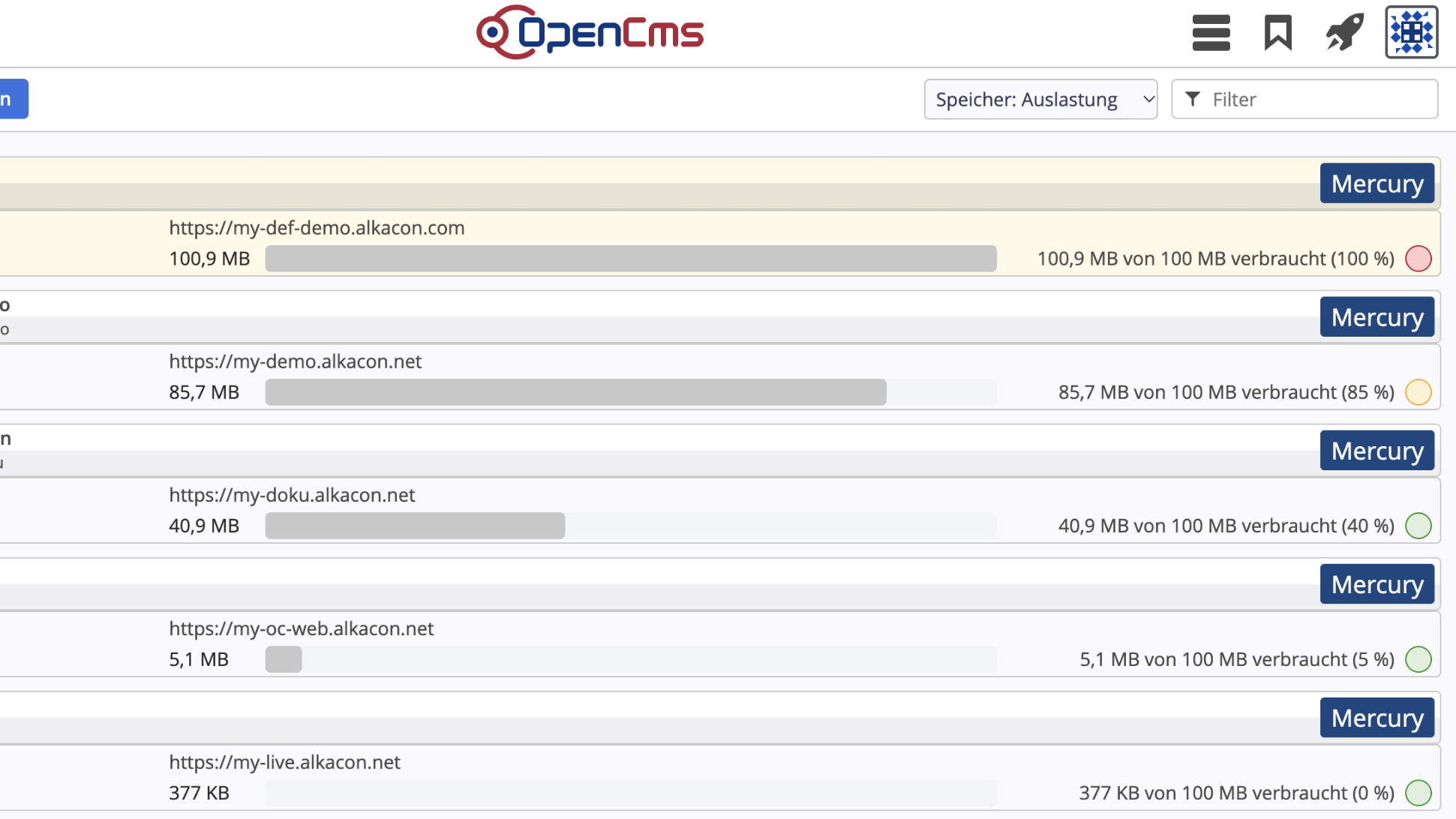Click usage bar for my-oc-web (5,1 MB)
This screenshot has width=1456, height=819.
tap(631, 659)
